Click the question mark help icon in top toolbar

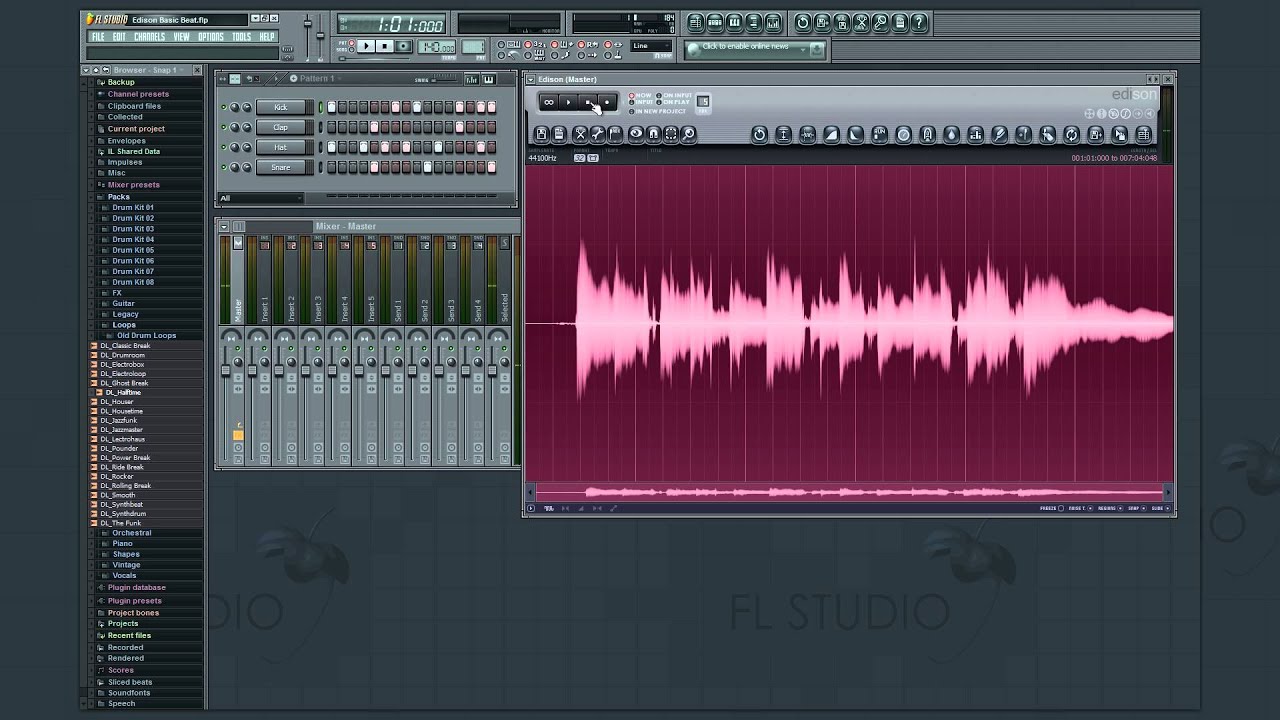920,22
